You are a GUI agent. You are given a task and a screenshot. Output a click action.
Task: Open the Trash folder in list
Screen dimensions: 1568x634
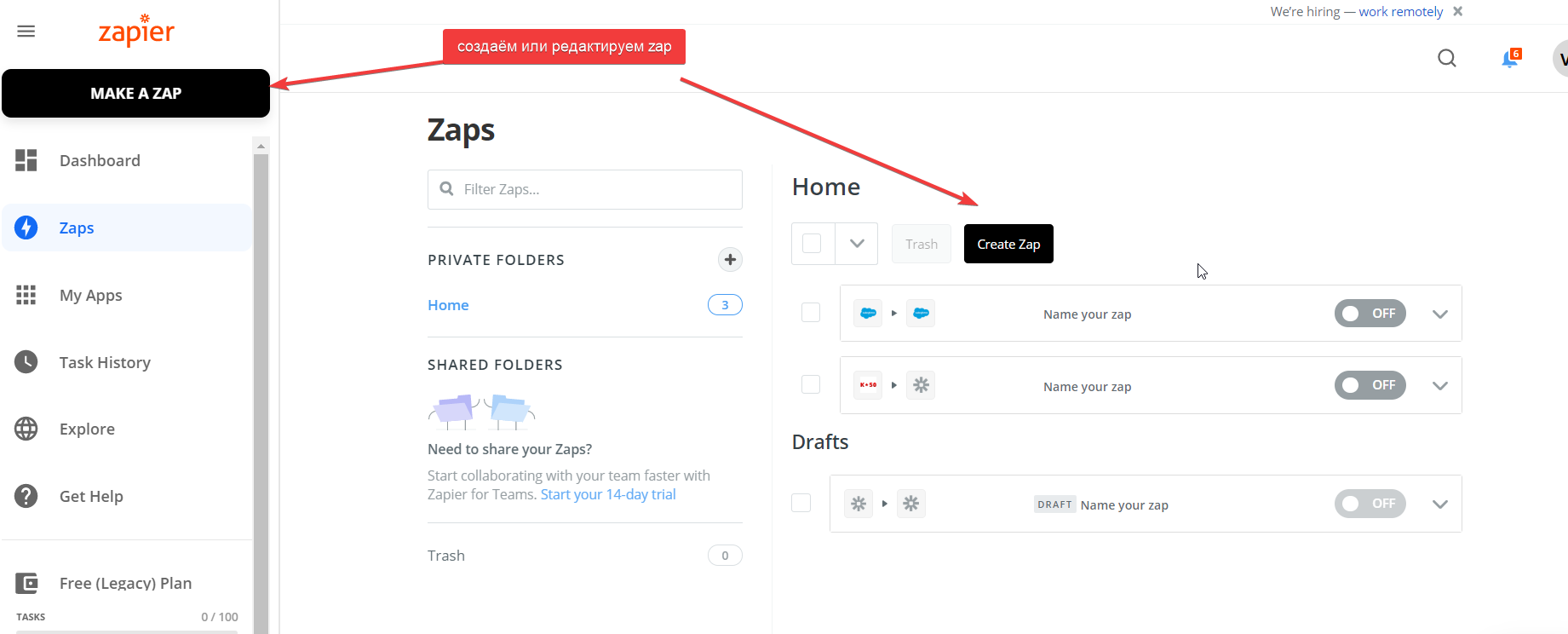(446, 556)
